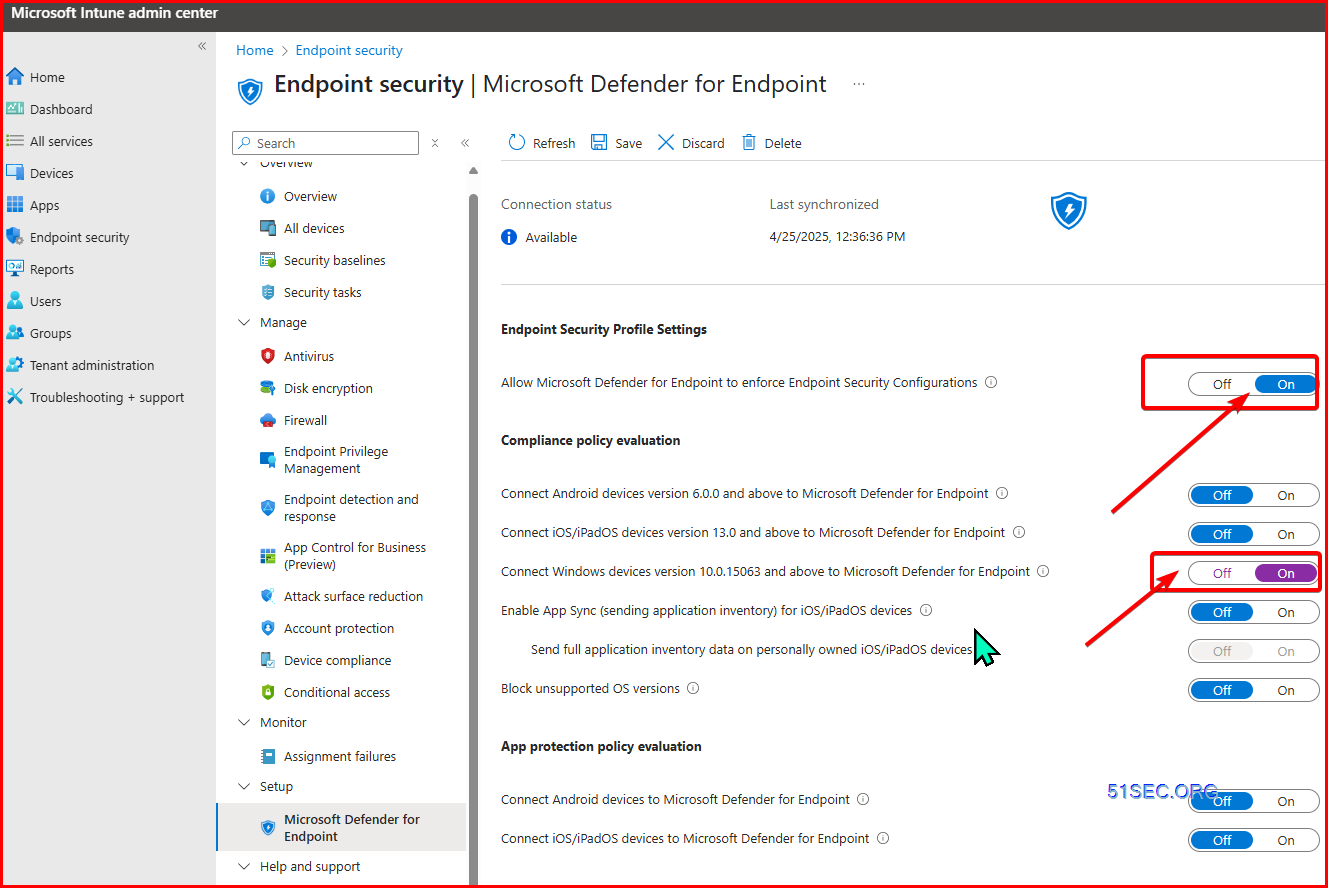The height and width of the screenshot is (888, 1328).
Task: Click the Discard X icon
Action: pos(666,143)
